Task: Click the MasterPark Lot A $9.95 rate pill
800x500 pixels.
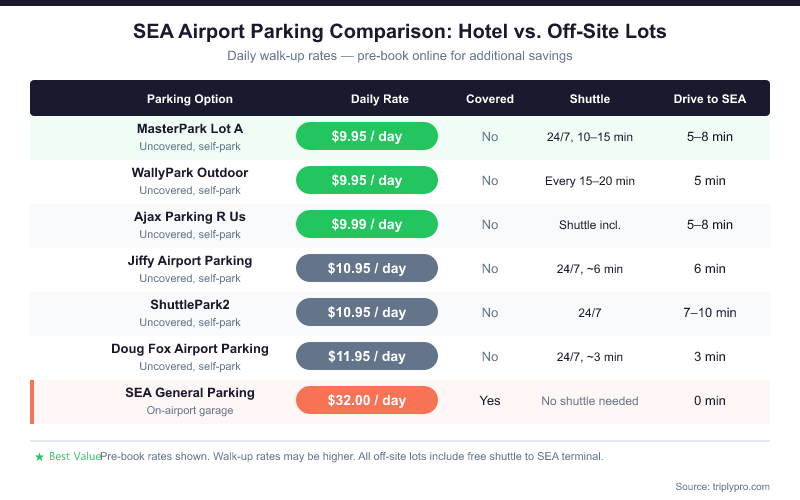Action: click(x=367, y=136)
